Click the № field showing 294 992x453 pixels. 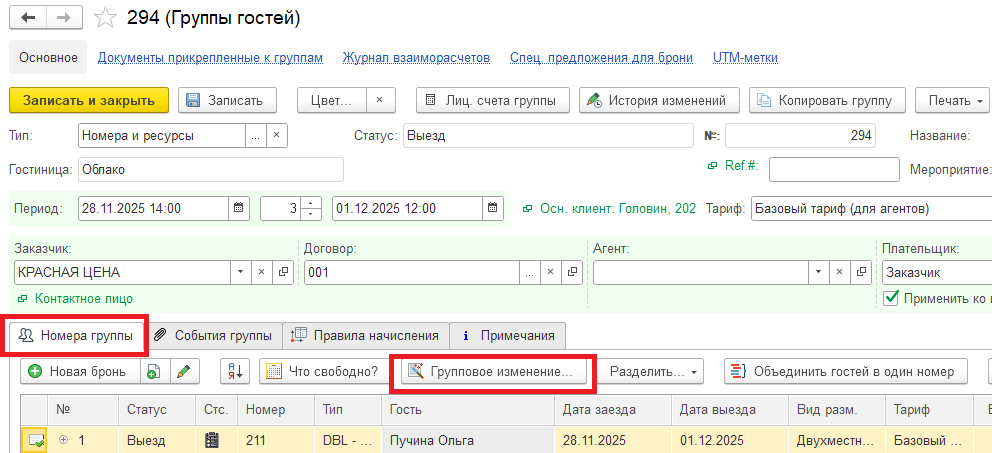[800, 135]
